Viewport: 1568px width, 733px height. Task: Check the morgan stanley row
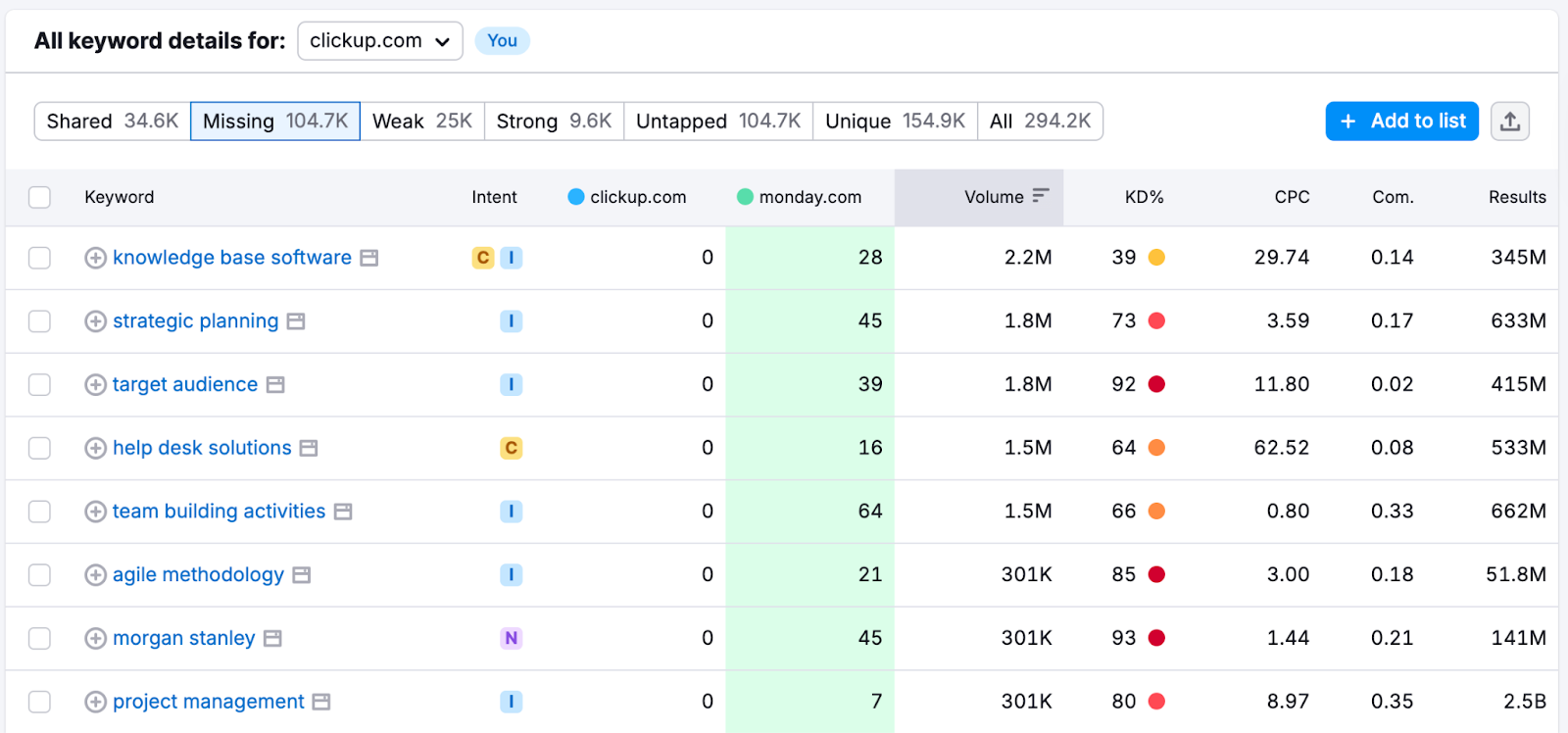tap(39, 639)
